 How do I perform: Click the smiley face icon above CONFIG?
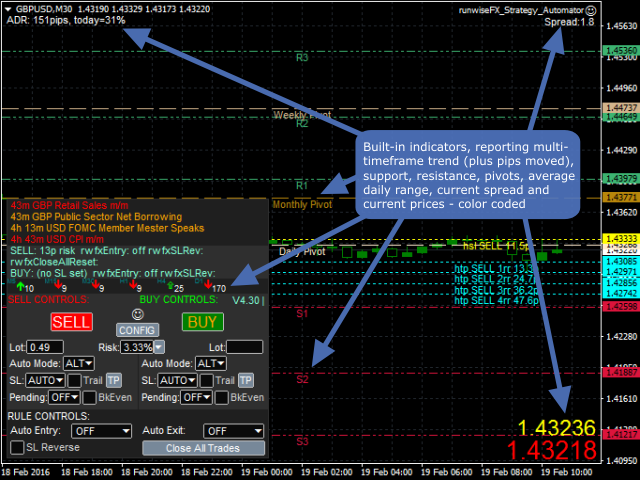pos(137,313)
